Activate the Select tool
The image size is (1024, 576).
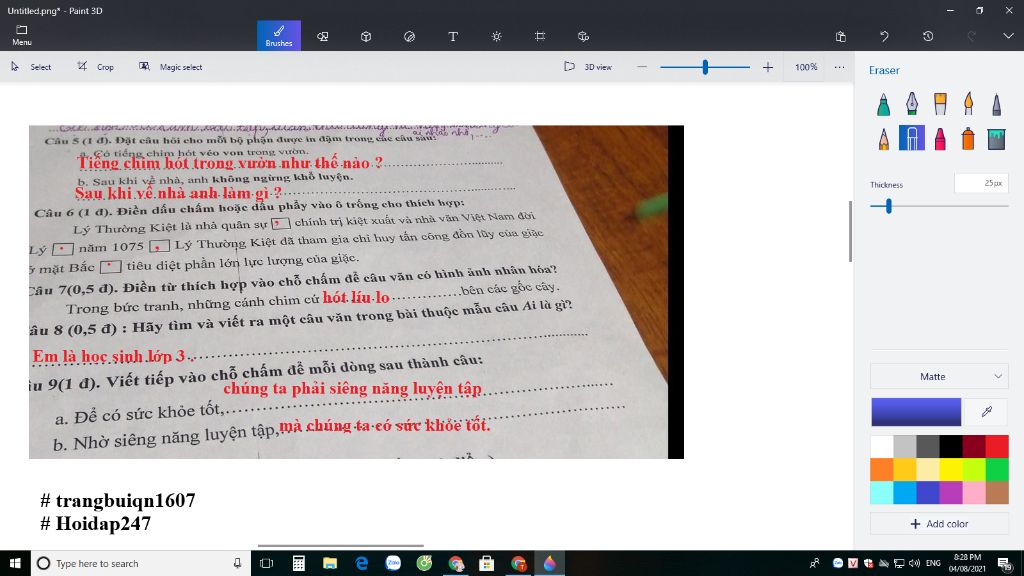point(31,67)
